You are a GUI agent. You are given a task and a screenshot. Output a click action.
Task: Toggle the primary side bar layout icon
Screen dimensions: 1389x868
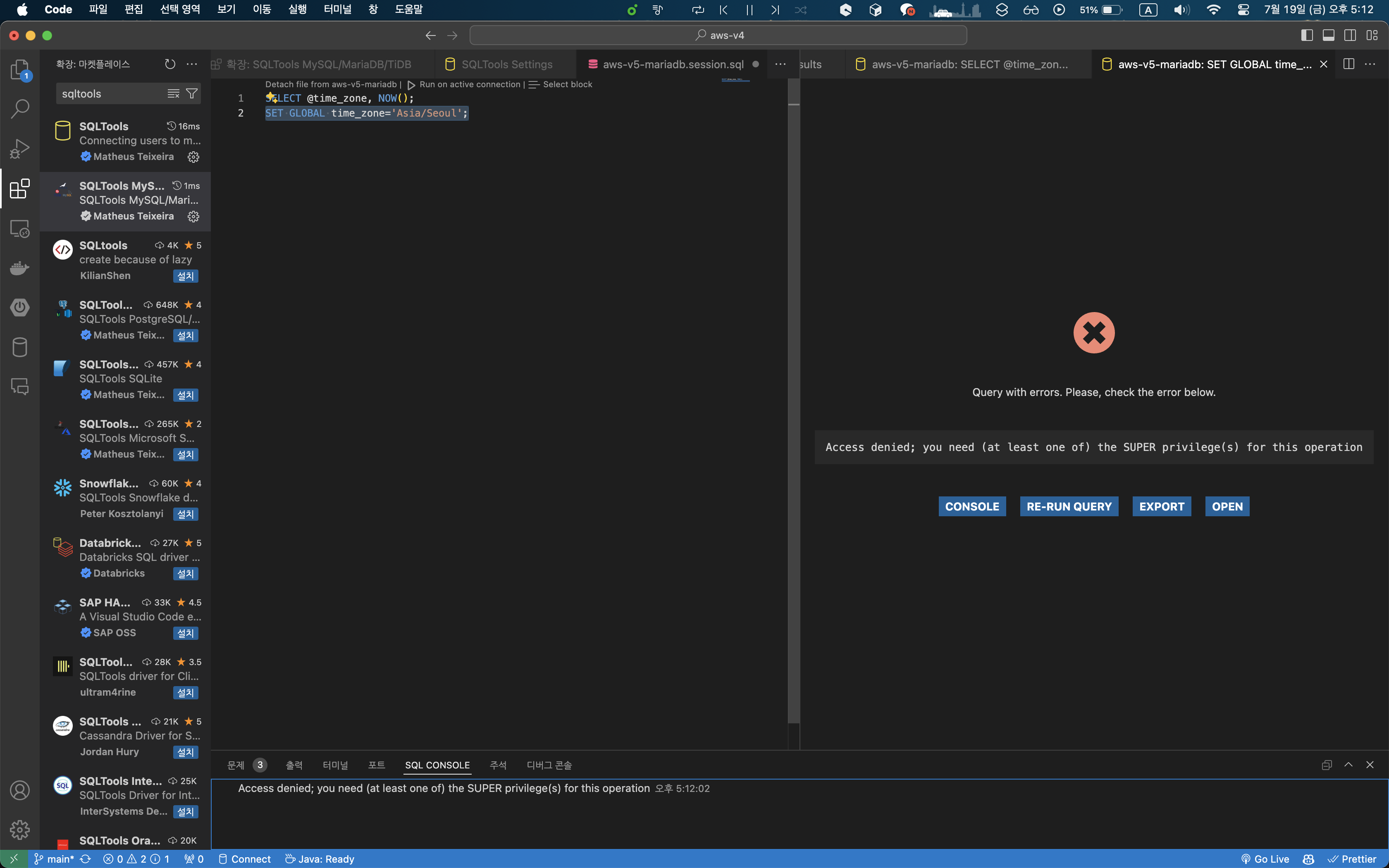1307,35
